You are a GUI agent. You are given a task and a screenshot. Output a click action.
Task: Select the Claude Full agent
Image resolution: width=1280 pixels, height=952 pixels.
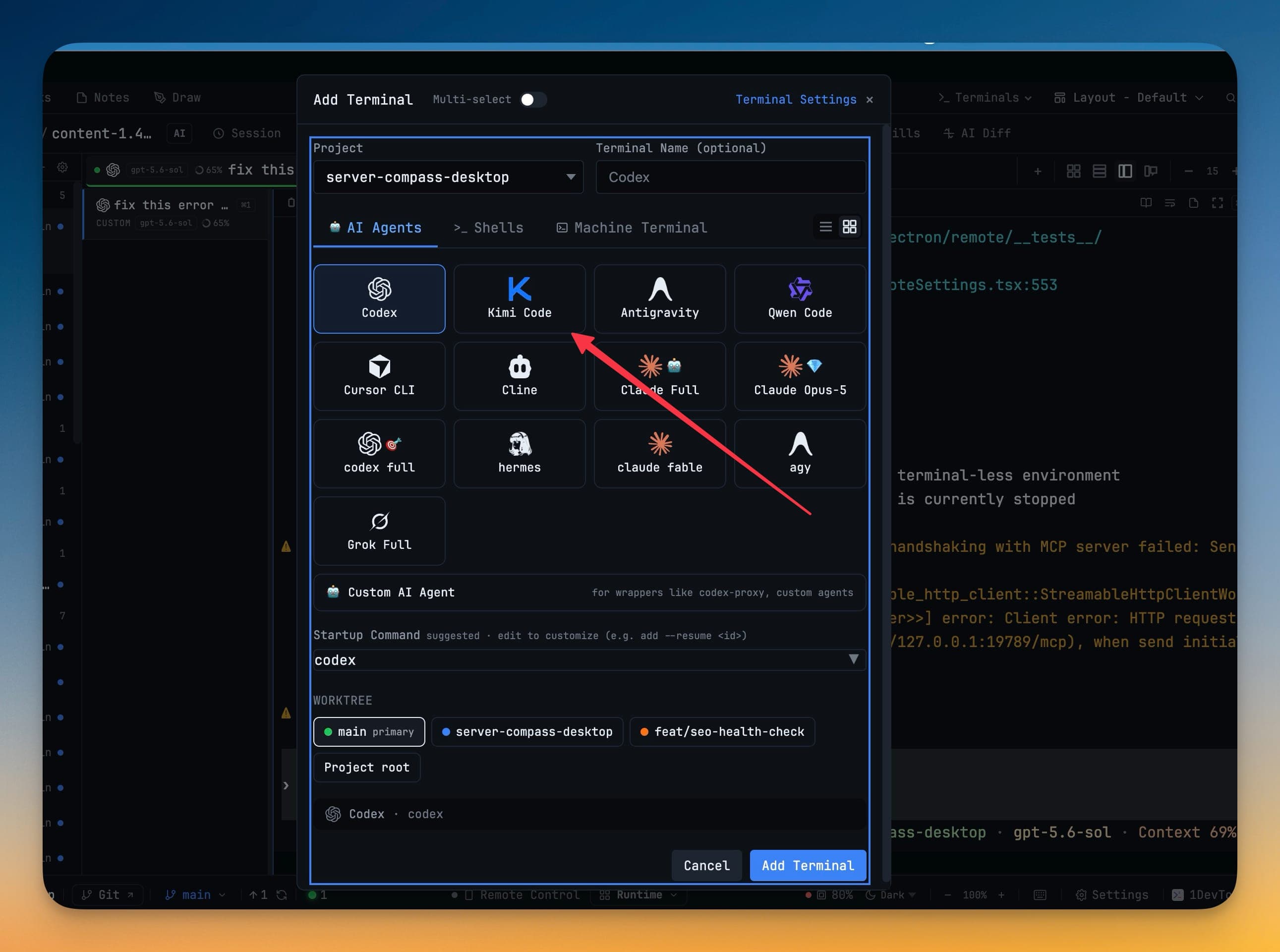(660, 376)
